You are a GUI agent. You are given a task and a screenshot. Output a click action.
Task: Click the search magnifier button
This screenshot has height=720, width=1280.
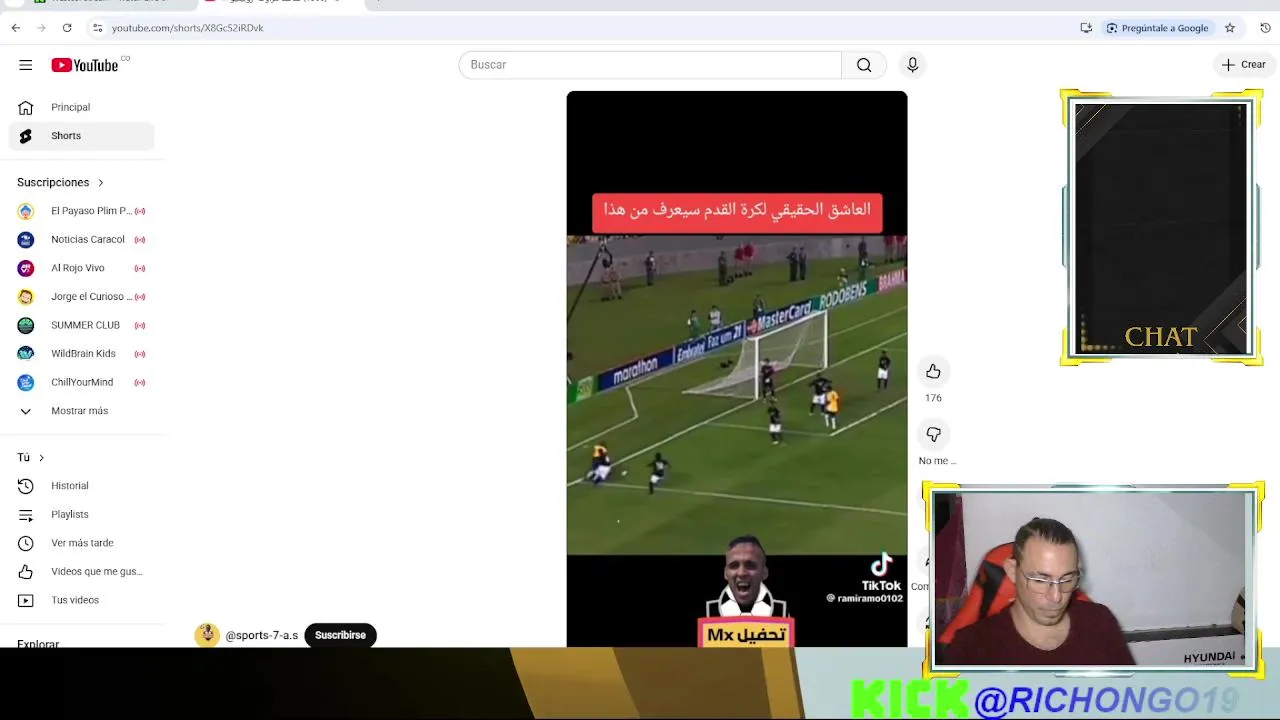[x=864, y=65]
